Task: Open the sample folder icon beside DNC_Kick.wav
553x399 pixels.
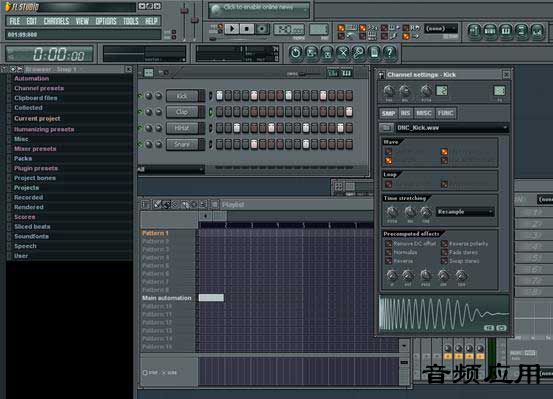Action: 386,128
